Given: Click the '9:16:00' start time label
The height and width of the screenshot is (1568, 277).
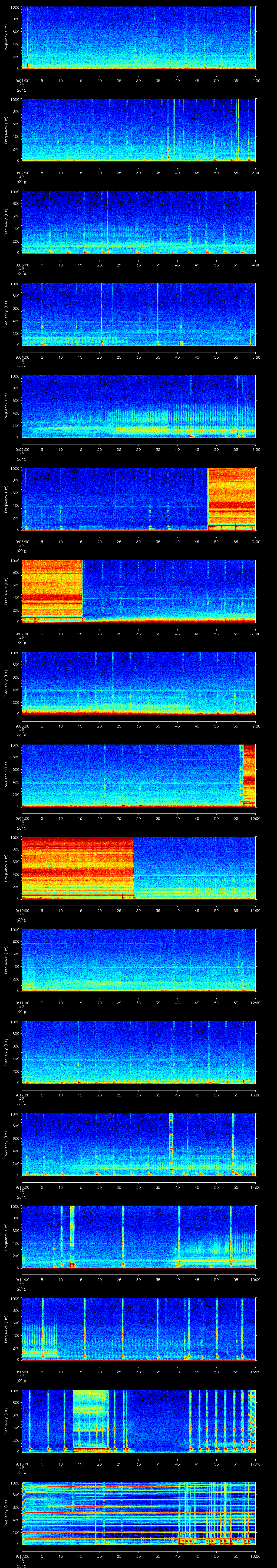Looking at the screenshot, I should pos(22,1464).
